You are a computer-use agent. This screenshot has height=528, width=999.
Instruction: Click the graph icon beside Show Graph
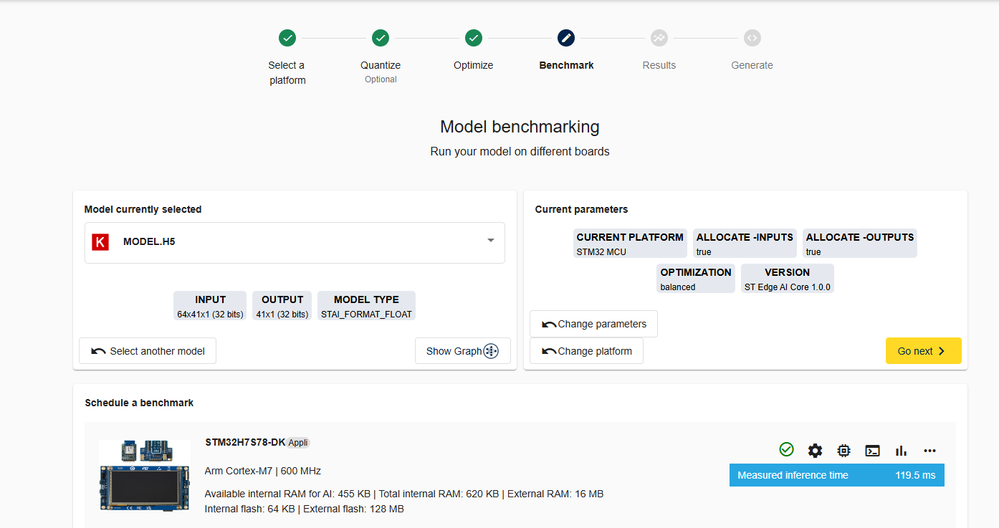pos(491,351)
